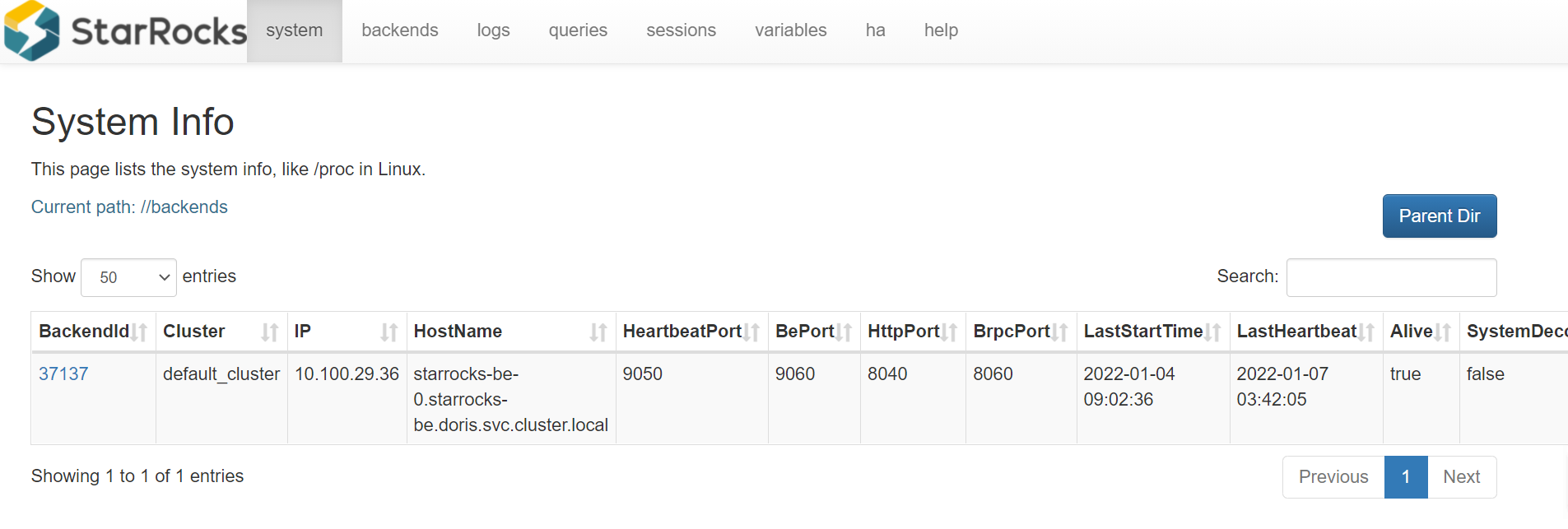Screen dimensions: 1568x529
Task: Open the Show entries dropdown
Action: (x=129, y=278)
